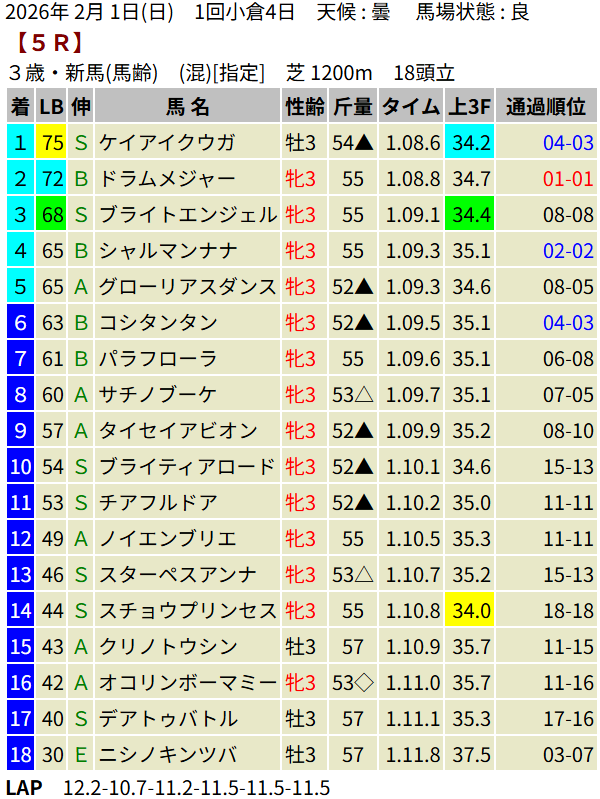600x799 pixels.
Task: Click the green LB value 68
Action: click(52, 215)
